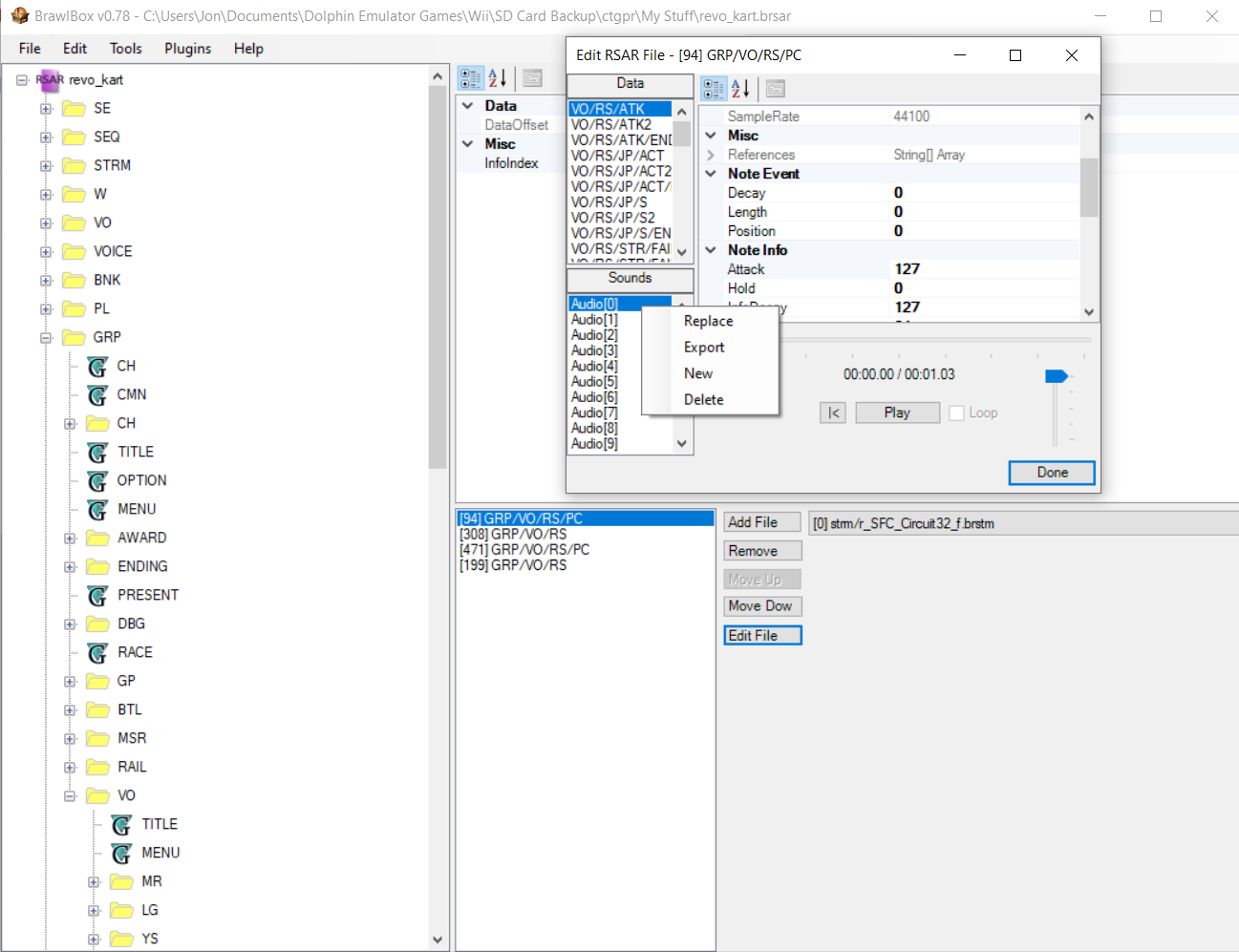Expand the VOICE folder node
This screenshot has height=952, width=1239.
(46, 252)
